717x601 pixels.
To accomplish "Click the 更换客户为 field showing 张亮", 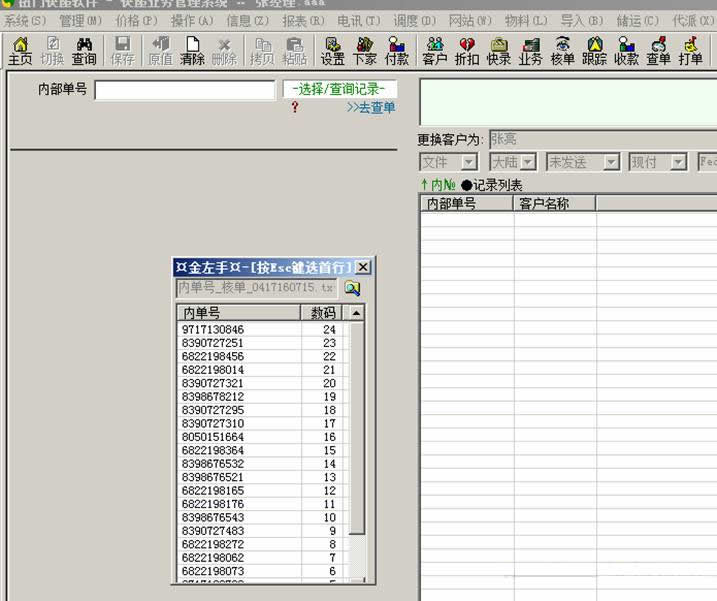I will point(603,139).
